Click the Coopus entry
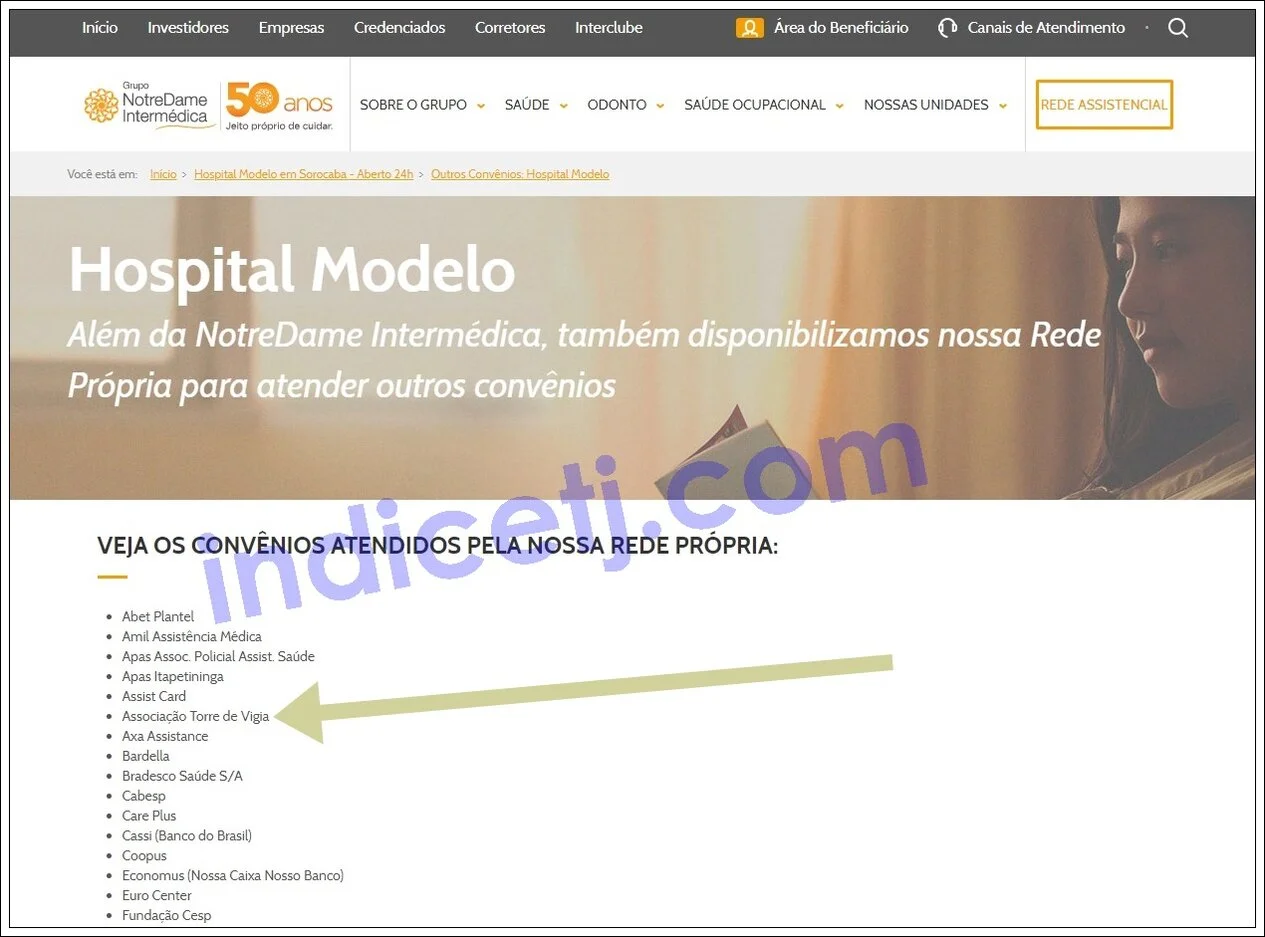This screenshot has width=1265, height=937. tap(144, 856)
